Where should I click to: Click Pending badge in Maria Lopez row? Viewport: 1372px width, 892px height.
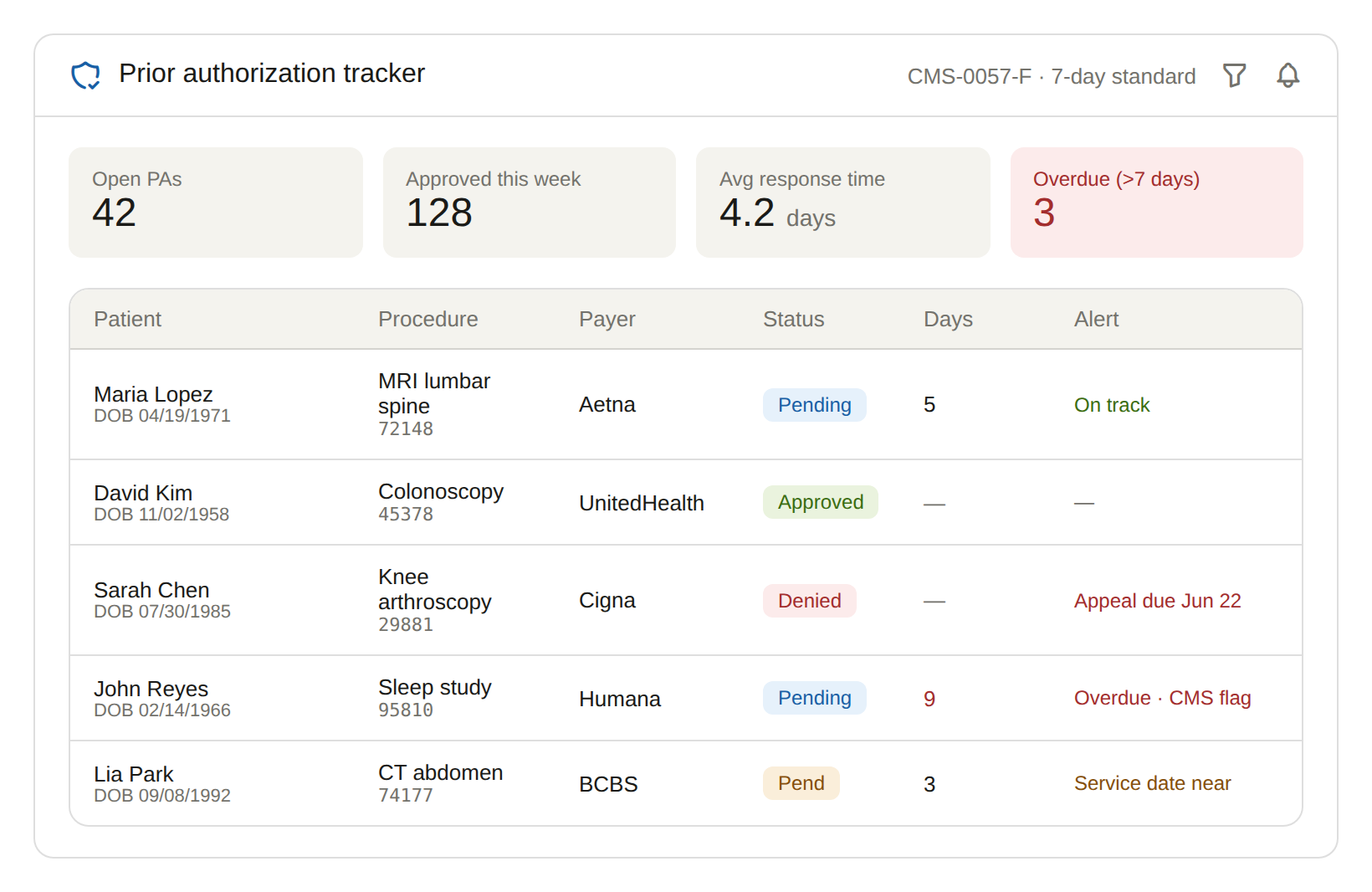click(x=815, y=405)
